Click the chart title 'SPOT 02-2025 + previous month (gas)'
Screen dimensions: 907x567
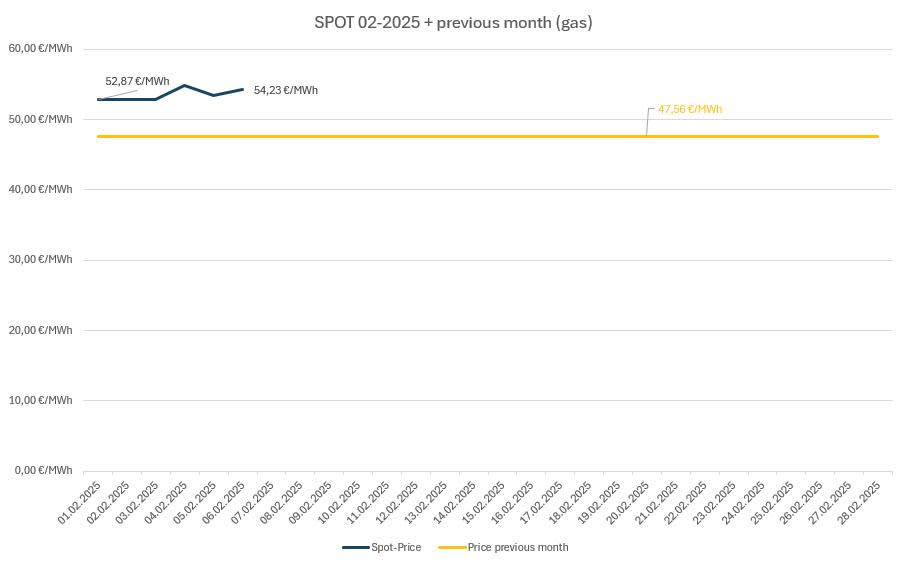[x=453, y=22]
